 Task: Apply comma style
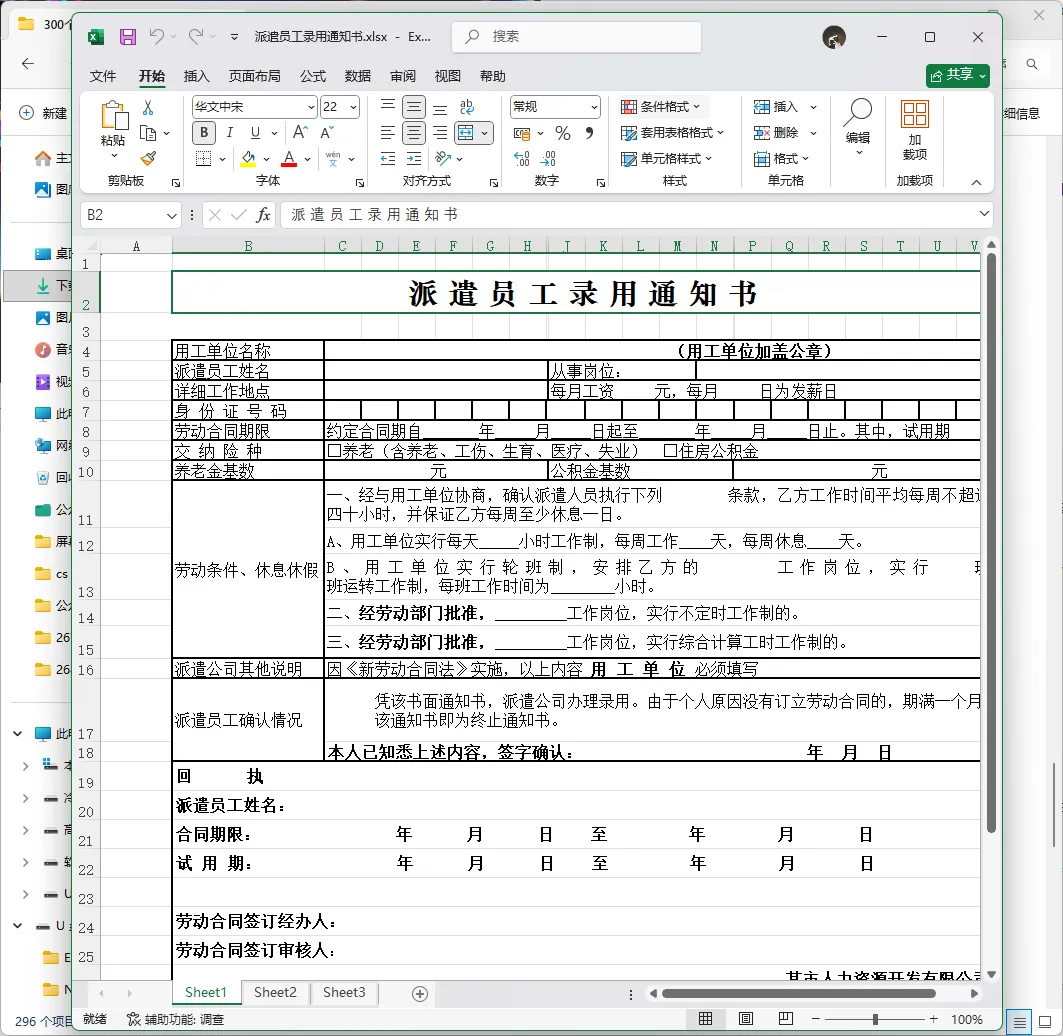point(589,133)
